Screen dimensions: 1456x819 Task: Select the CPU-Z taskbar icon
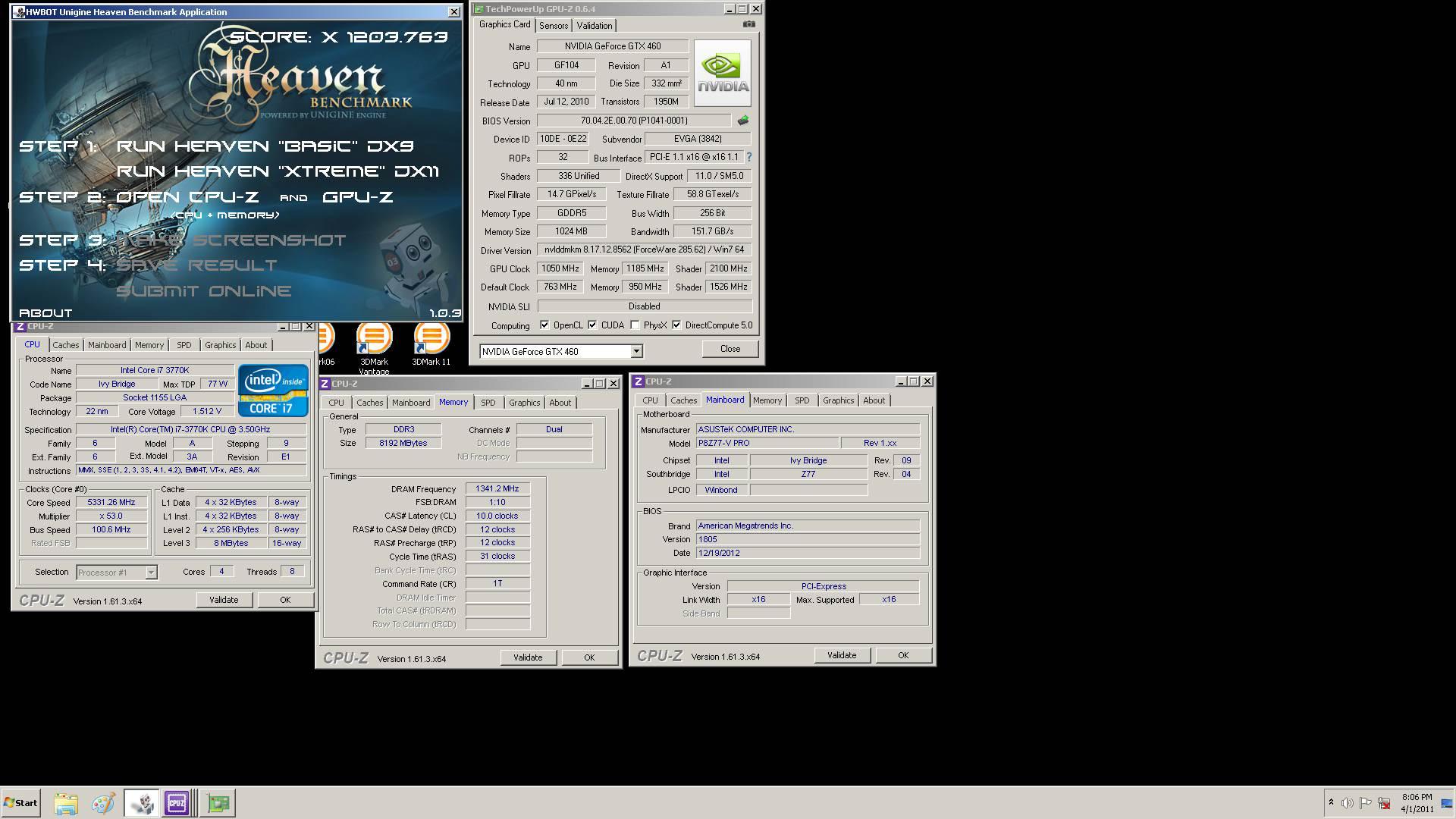tap(177, 803)
